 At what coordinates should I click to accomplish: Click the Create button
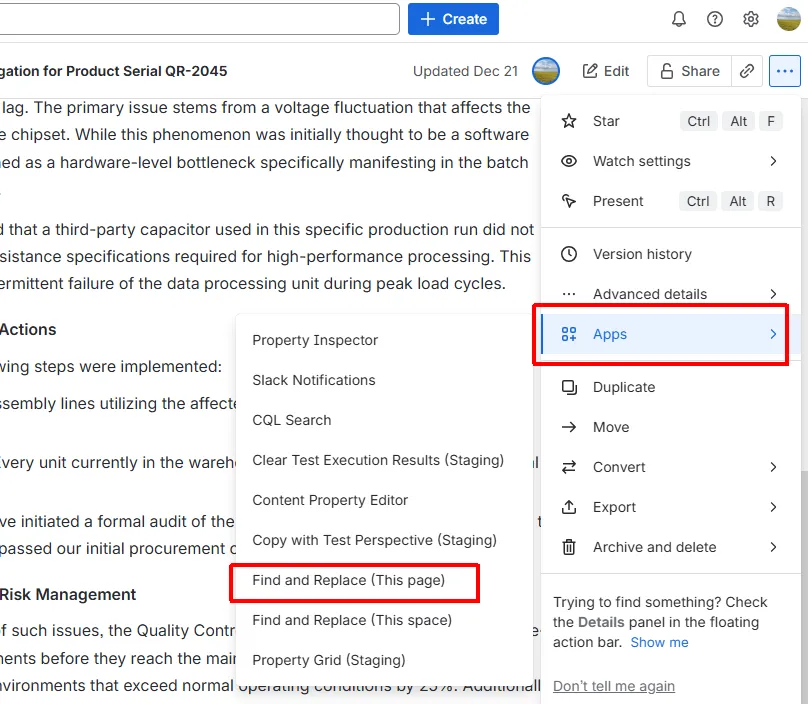pos(453,19)
